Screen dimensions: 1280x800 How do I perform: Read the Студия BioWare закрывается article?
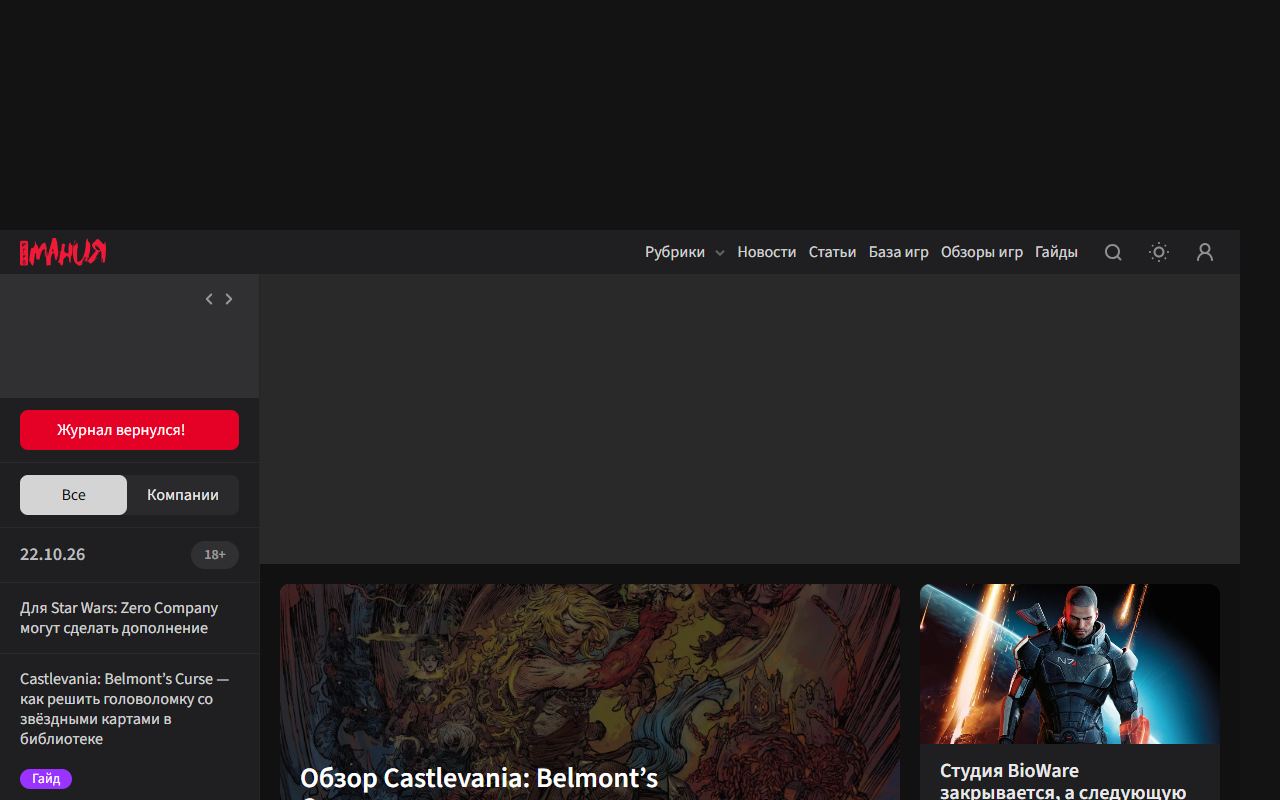[1063, 781]
